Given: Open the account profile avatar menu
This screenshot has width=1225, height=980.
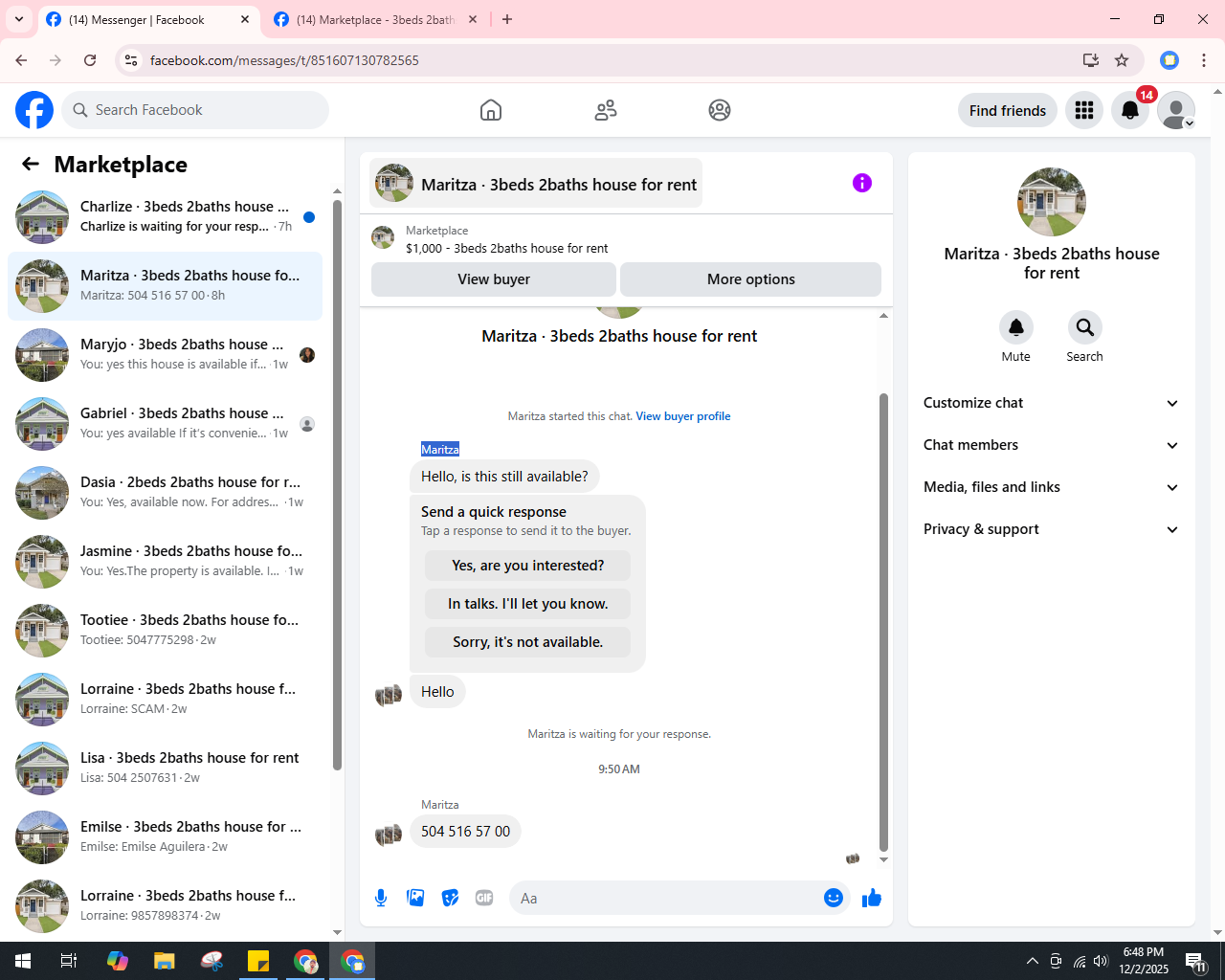Looking at the screenshot, I should pyautogui.click(x=1176, y=110).
